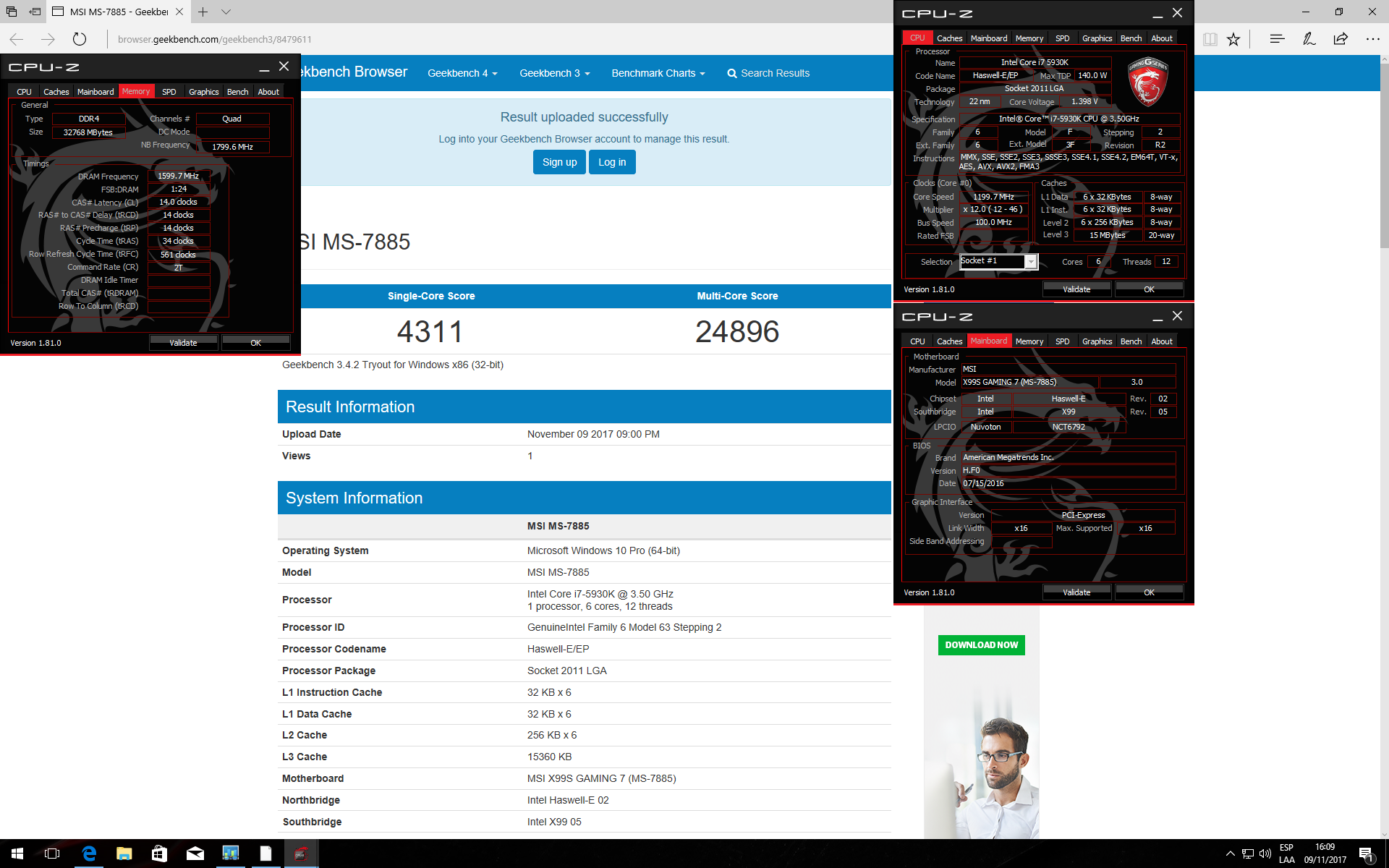This screenshot has width=1389, height=868.
Task: Select Memory tab in bottom-right CPU-Z
Action: tap(1029, 341)
